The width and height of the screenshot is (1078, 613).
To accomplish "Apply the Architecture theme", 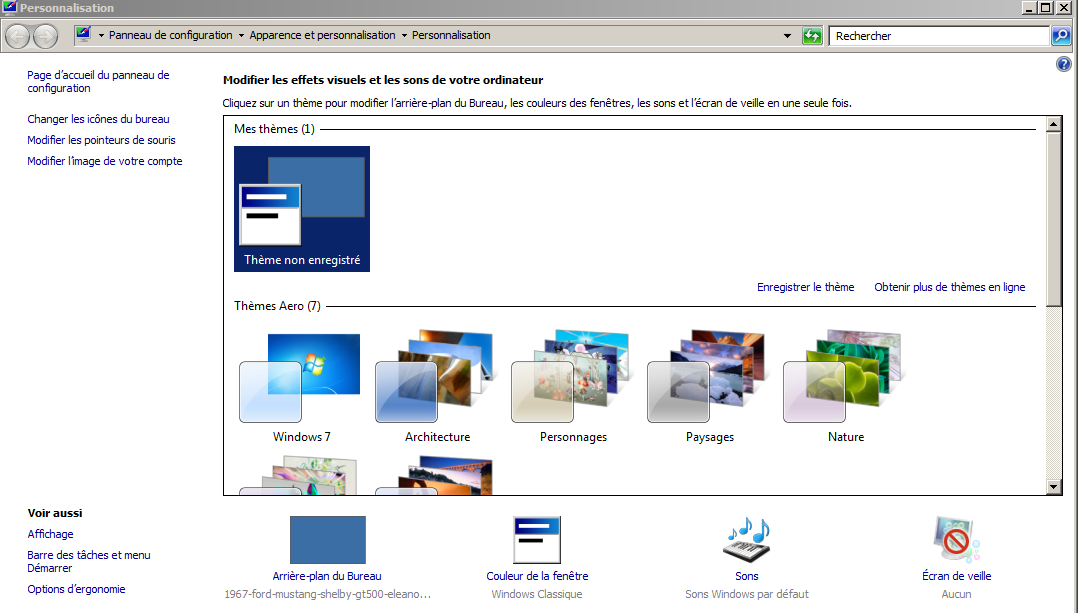I will pyautogui.click(x=437, y=388).
